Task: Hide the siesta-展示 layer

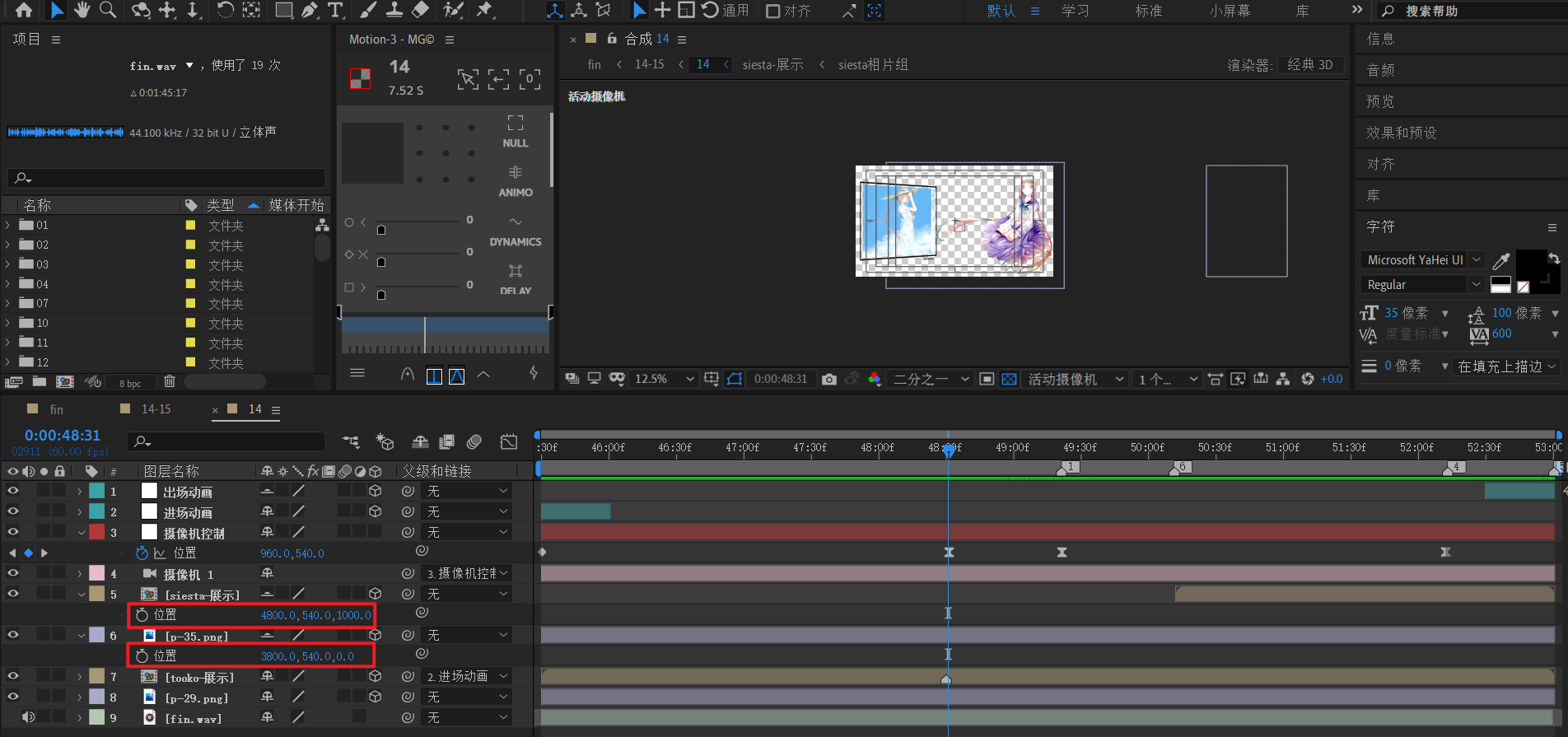Action: [12, 593]
